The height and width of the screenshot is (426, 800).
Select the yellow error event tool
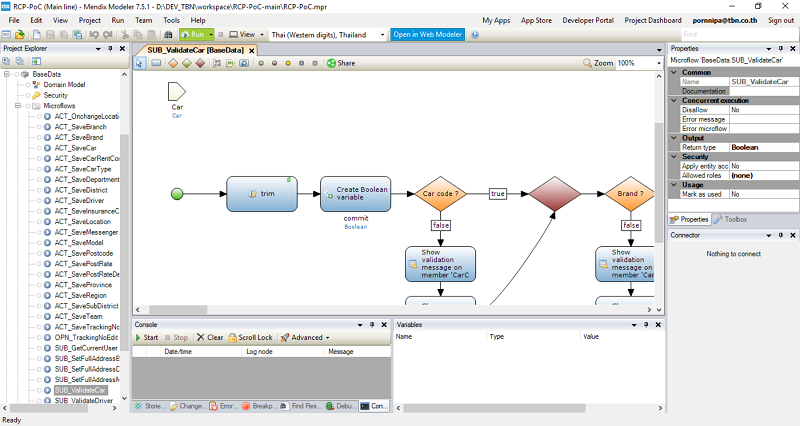pos(288,63)
